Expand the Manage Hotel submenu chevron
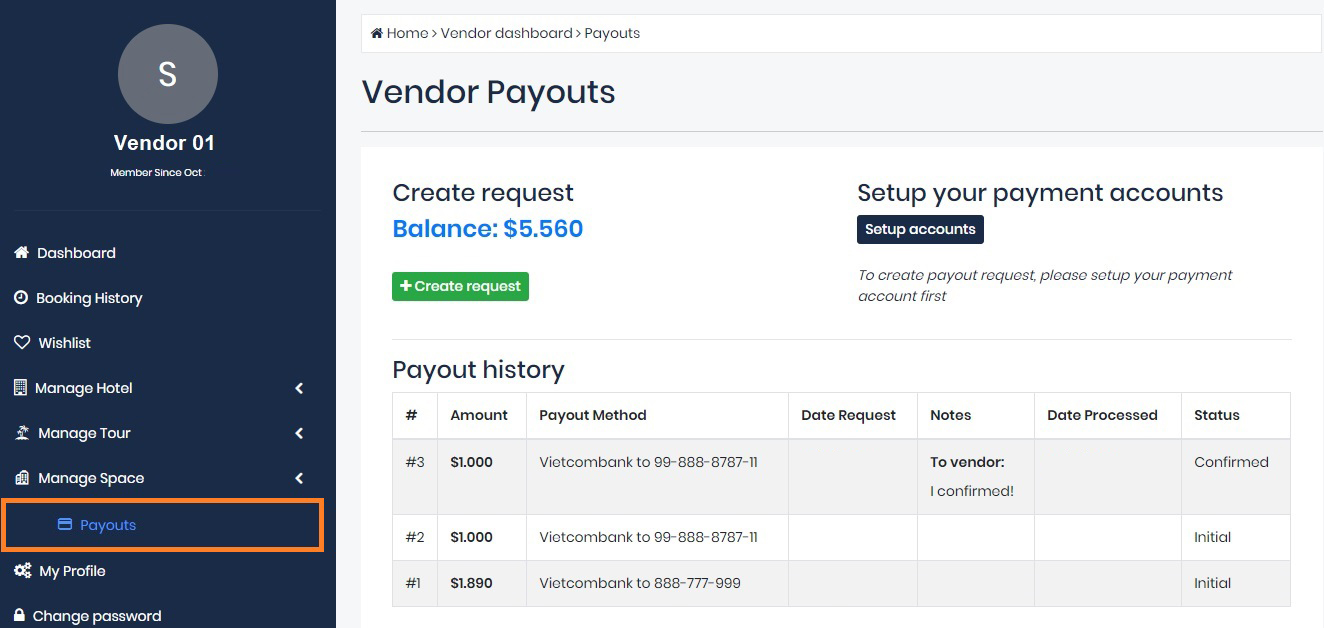The image size is (1324, 628). tap(299, 388)
